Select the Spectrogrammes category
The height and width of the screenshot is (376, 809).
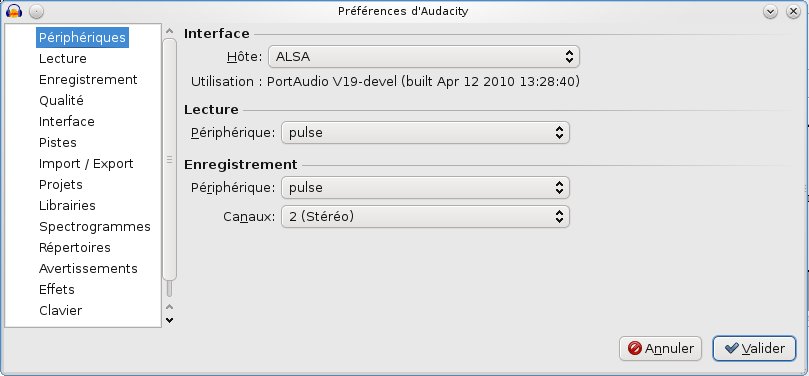(x=95, y=227)
